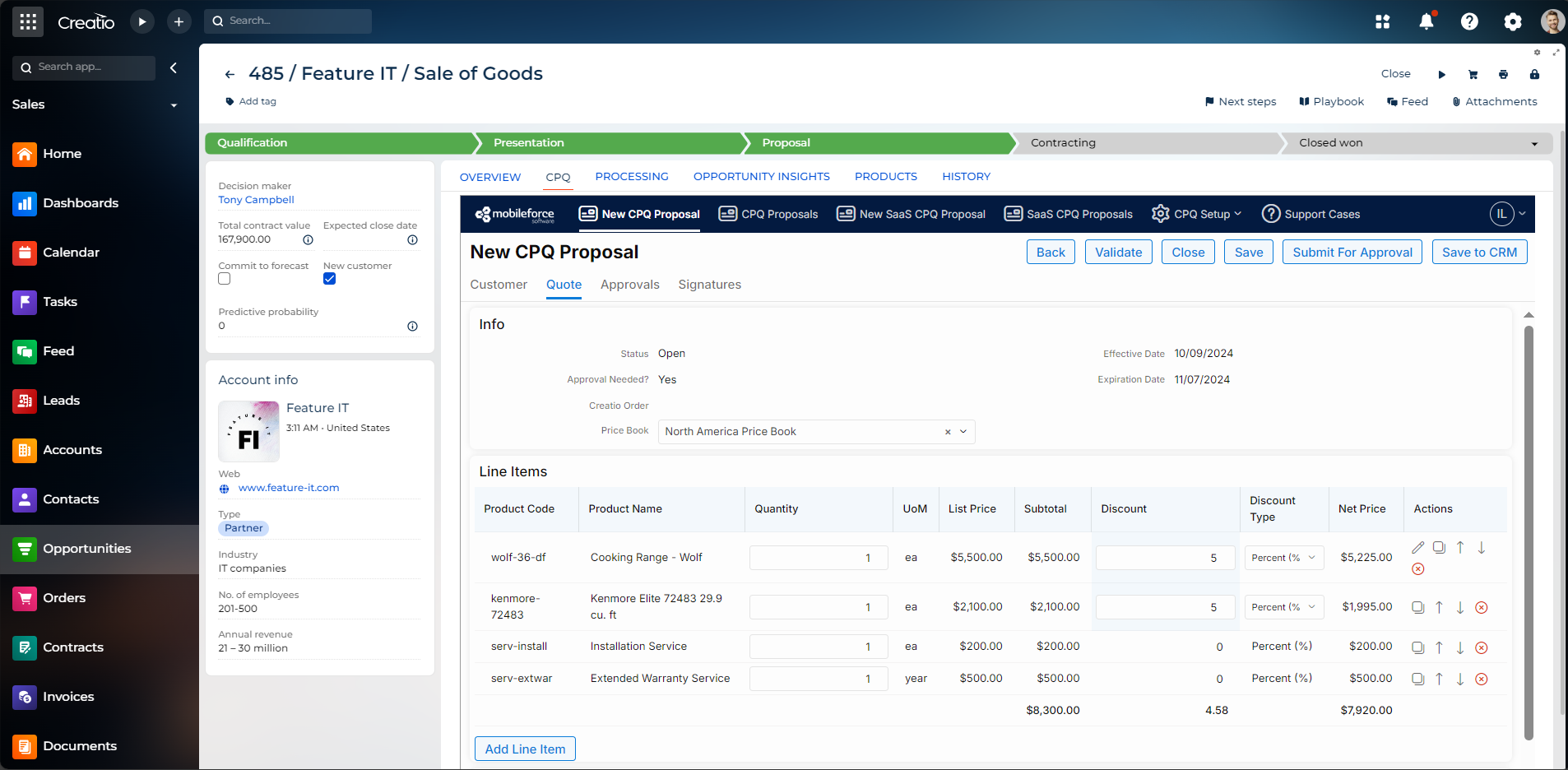Open the HISTORY tab
The height and width of the screenshot is (770, 1568).
[967, 177]
